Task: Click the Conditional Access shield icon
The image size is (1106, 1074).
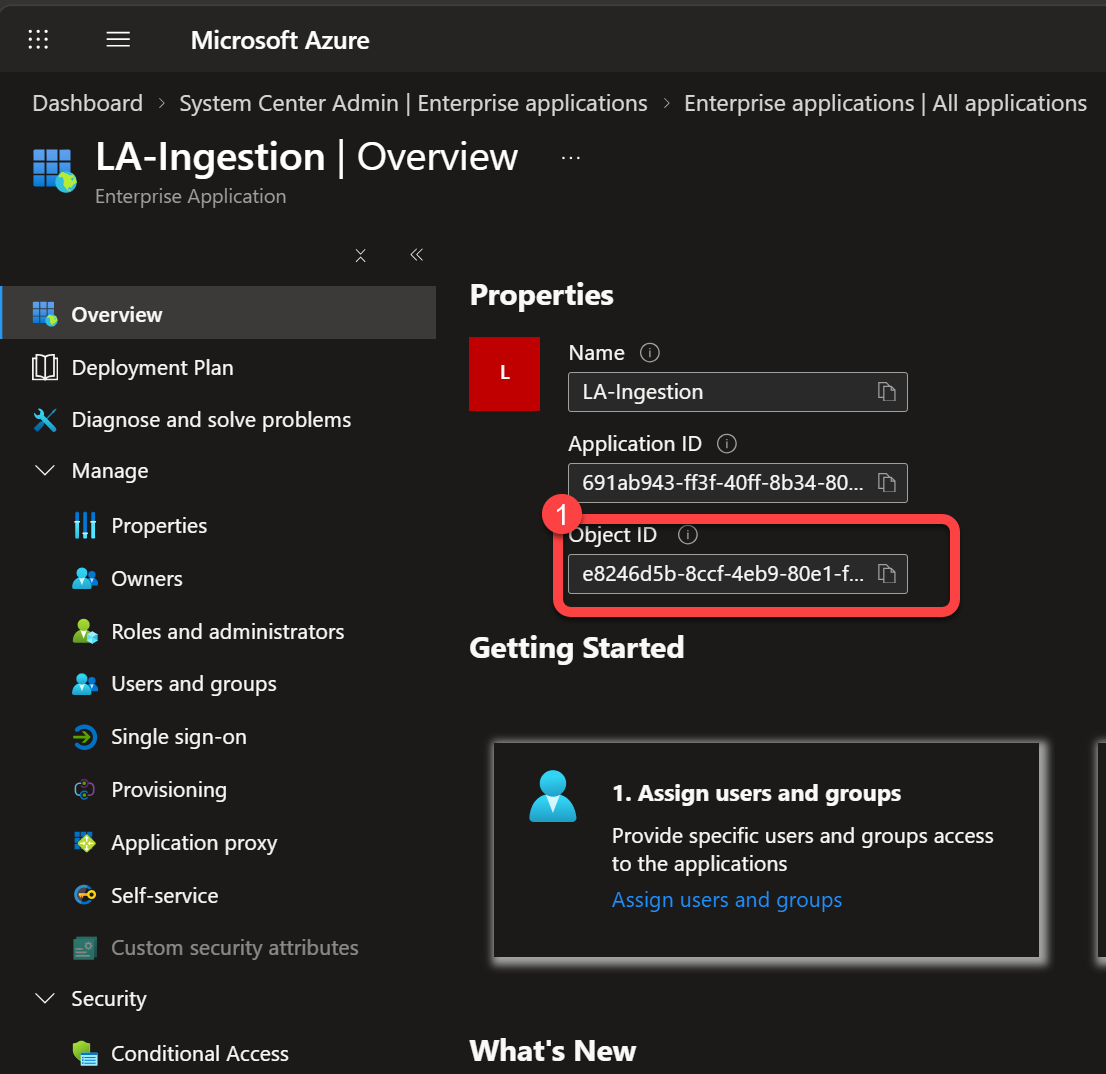Action: (85, 1054)
